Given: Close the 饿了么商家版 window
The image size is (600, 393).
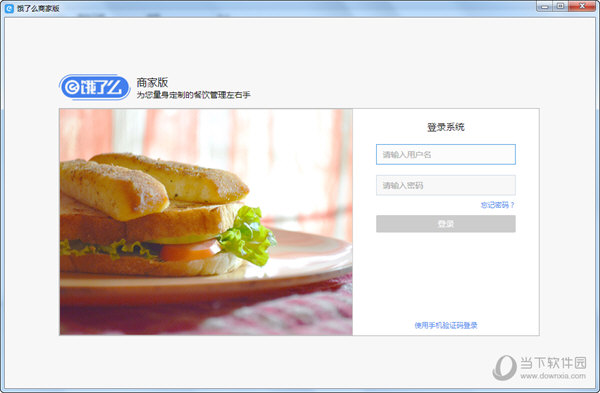Looking at the screenshot, I should click(x=582, y=7).
